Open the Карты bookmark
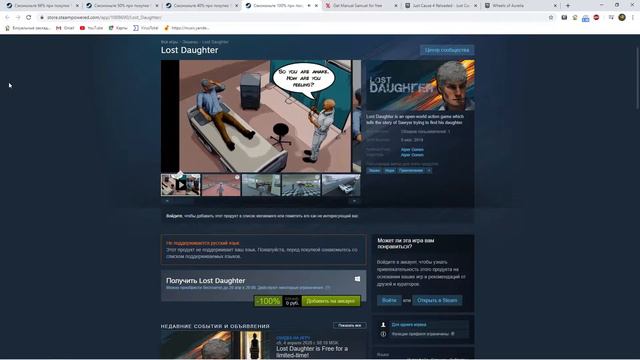 (118, 28)
